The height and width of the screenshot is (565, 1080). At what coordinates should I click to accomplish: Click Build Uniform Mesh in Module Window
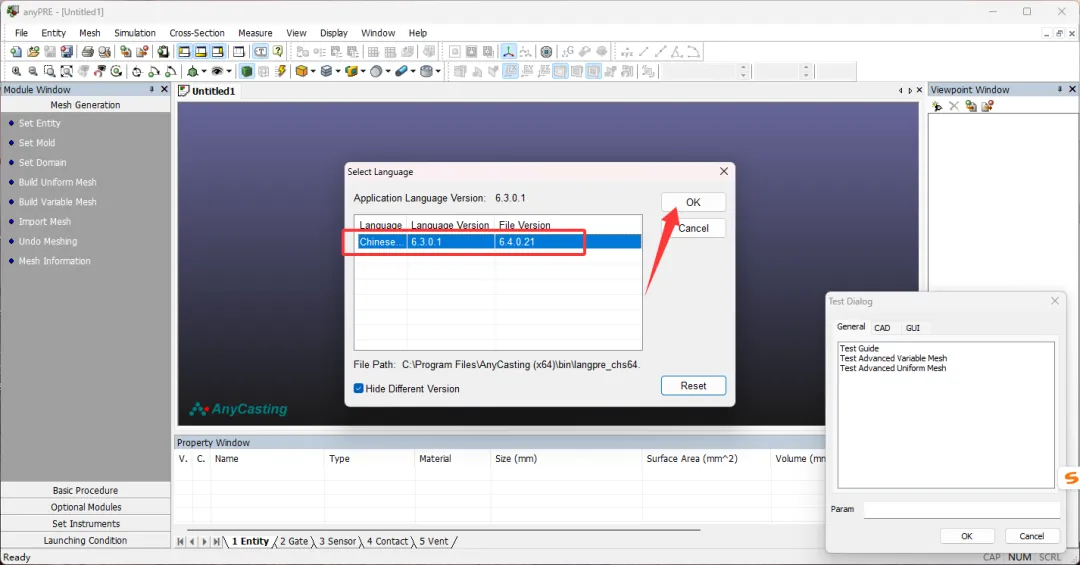[57, 183]
